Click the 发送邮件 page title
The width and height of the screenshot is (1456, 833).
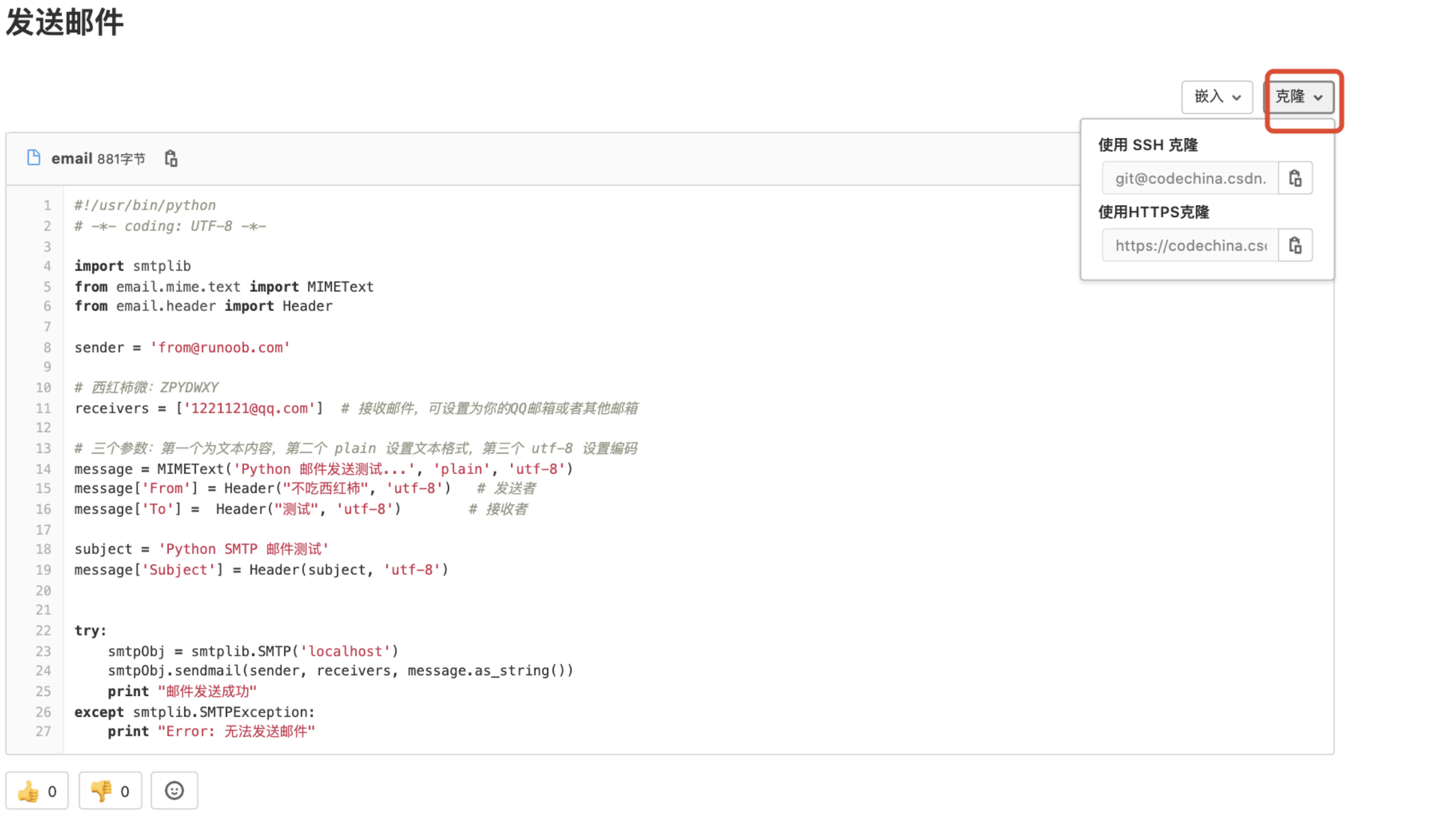coord(64,23)
